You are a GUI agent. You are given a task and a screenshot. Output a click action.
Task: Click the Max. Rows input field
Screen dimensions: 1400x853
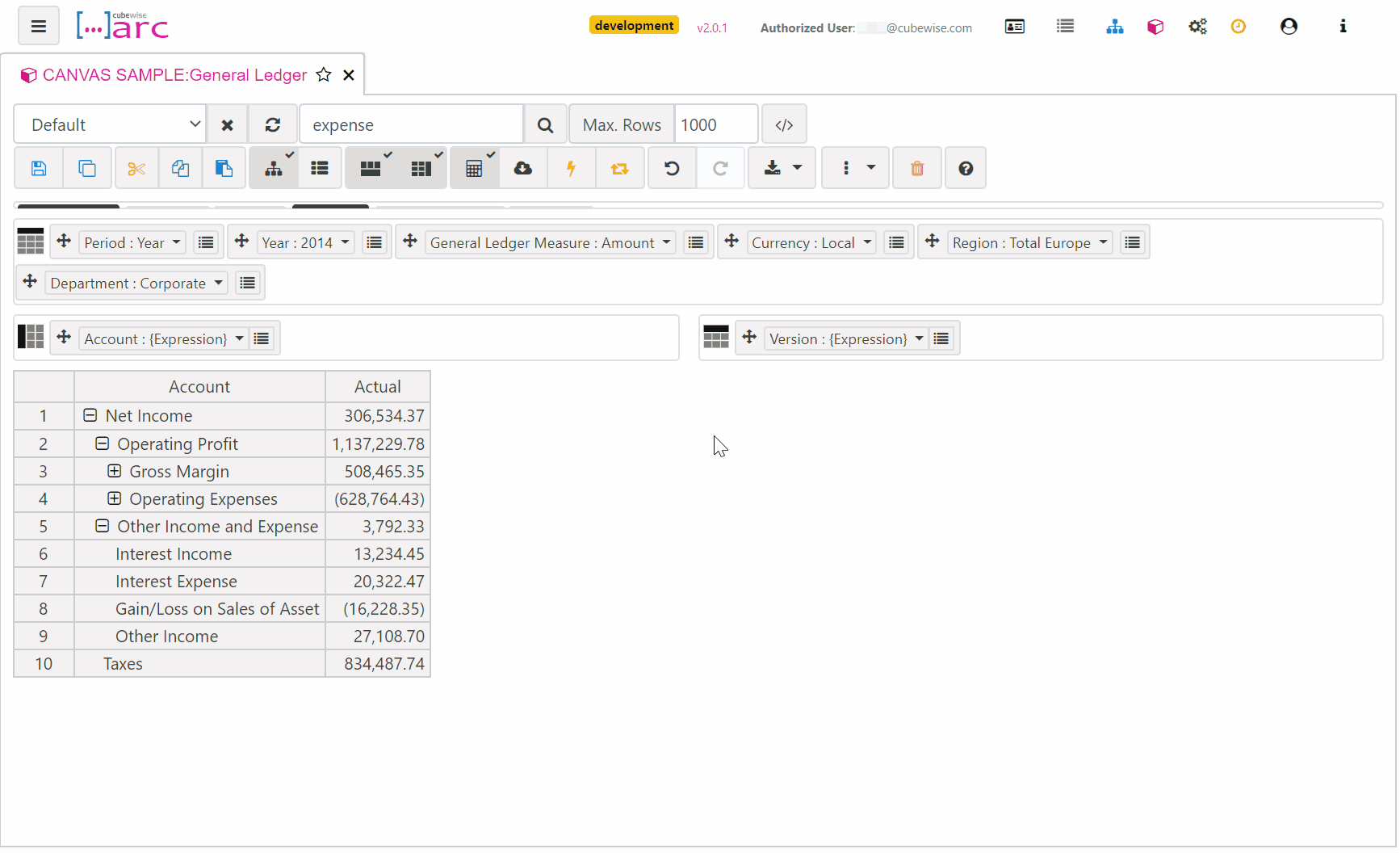pos(715,125)
